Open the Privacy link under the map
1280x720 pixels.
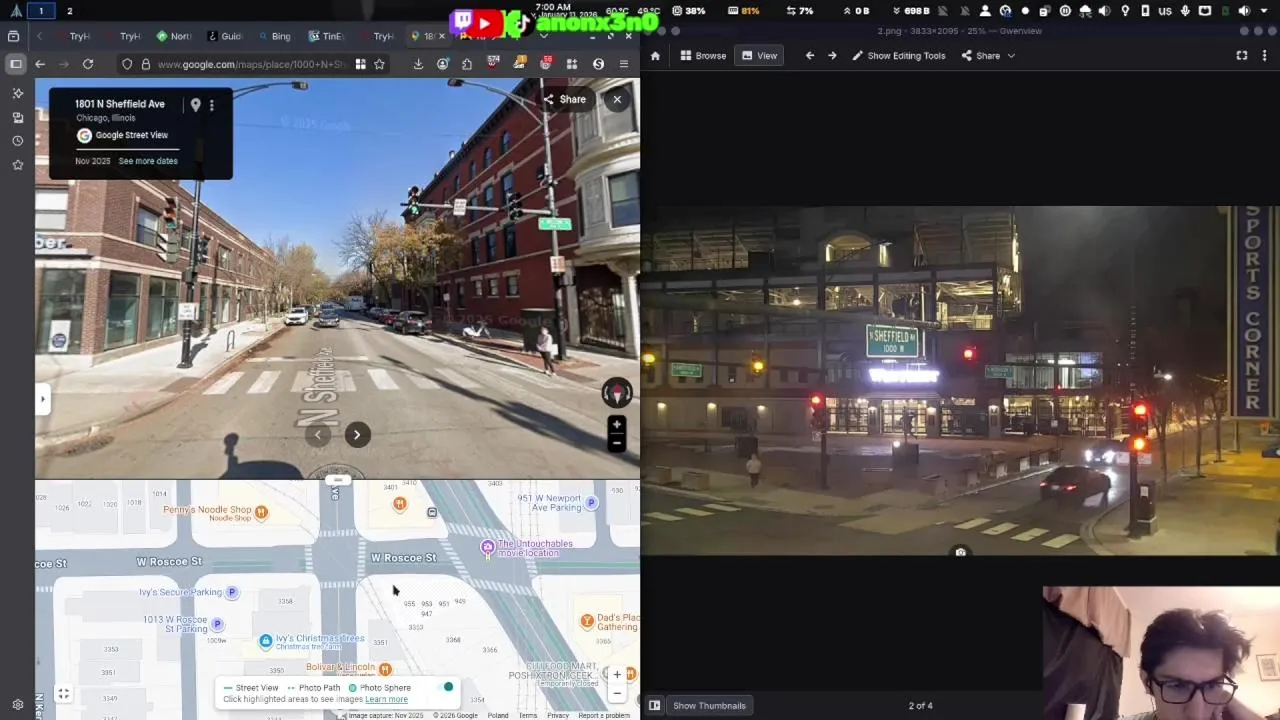click(558, 715)
